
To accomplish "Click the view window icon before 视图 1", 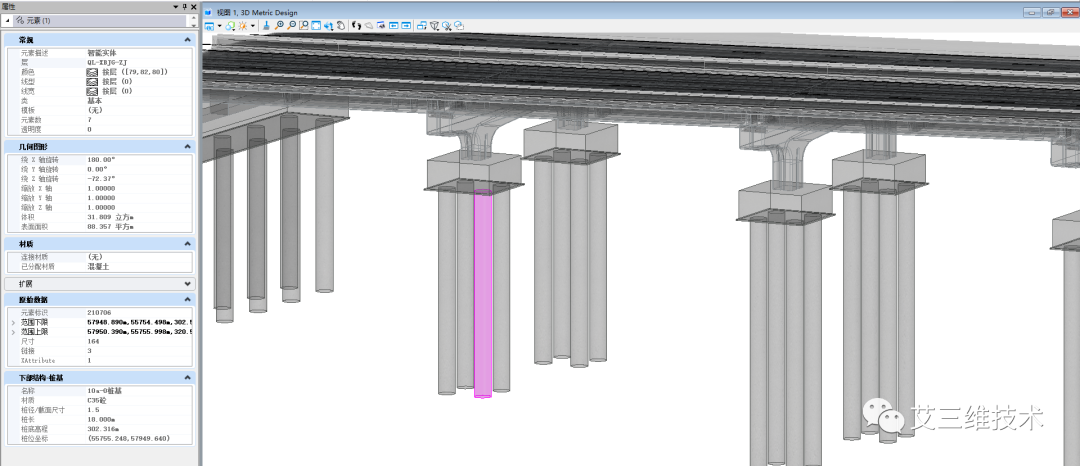I will [209, 12].
